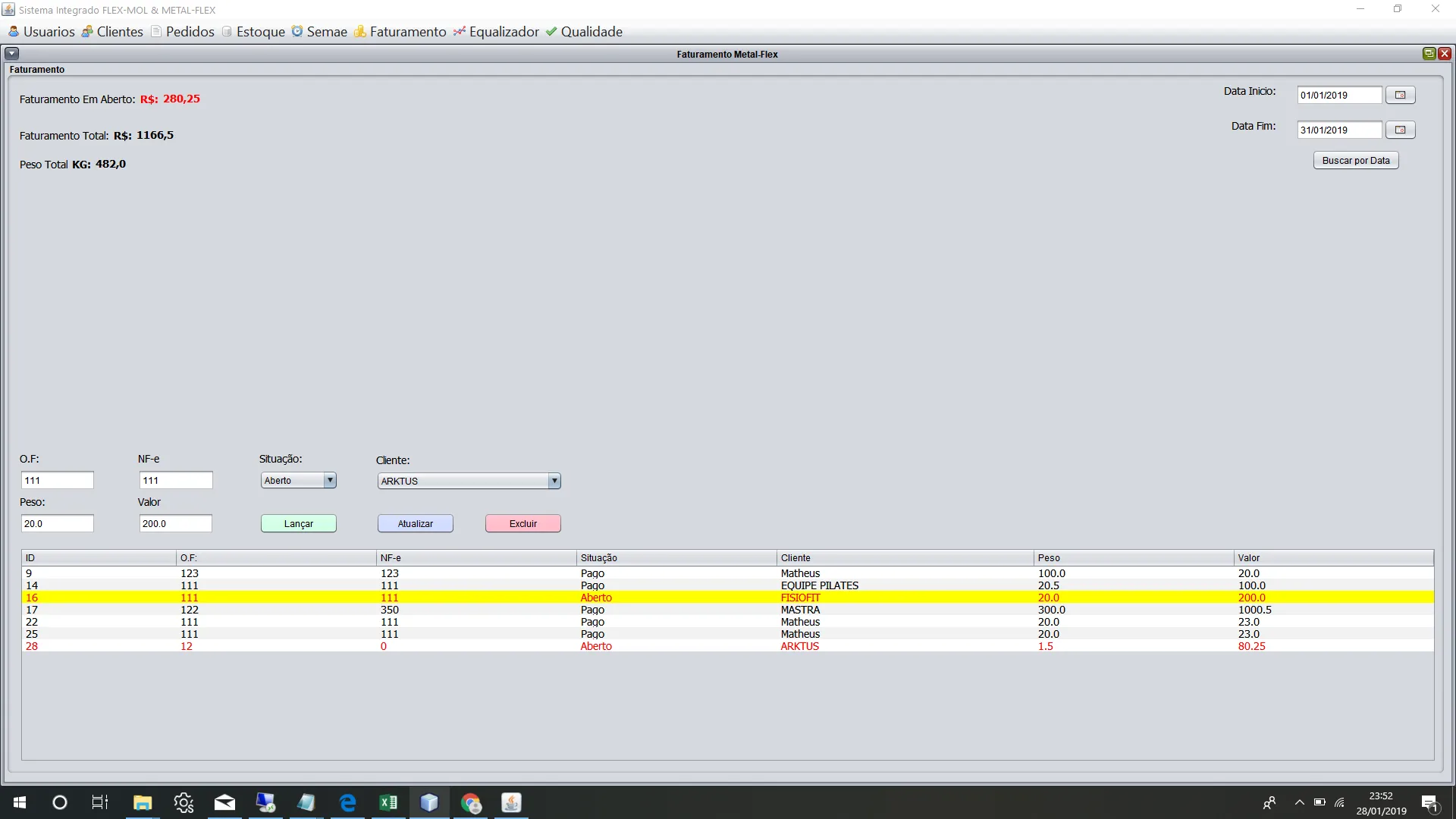Viewport: 1456px width, 819px height.
Task: Open File Explorer from the taskbar
Action: (143, 802)
